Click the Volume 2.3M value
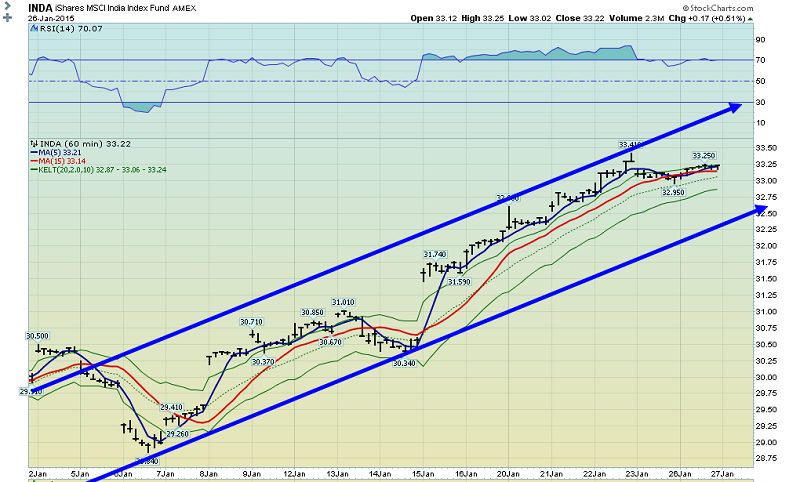Screen dimensions: 800x482 [636, 18]
